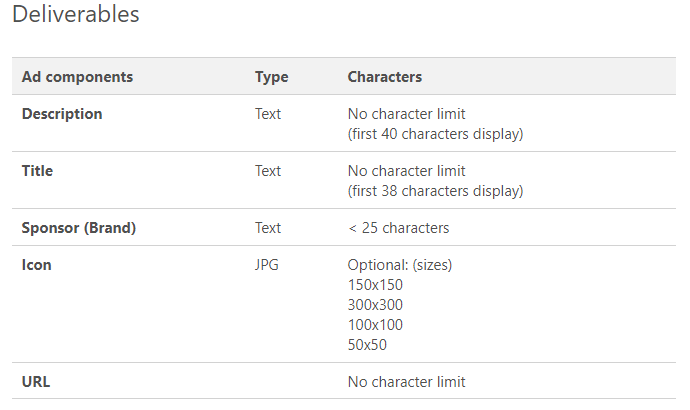This screenshot has width=690, height=410.
Task: Click the 50x50 icon size
Action: 367,345
